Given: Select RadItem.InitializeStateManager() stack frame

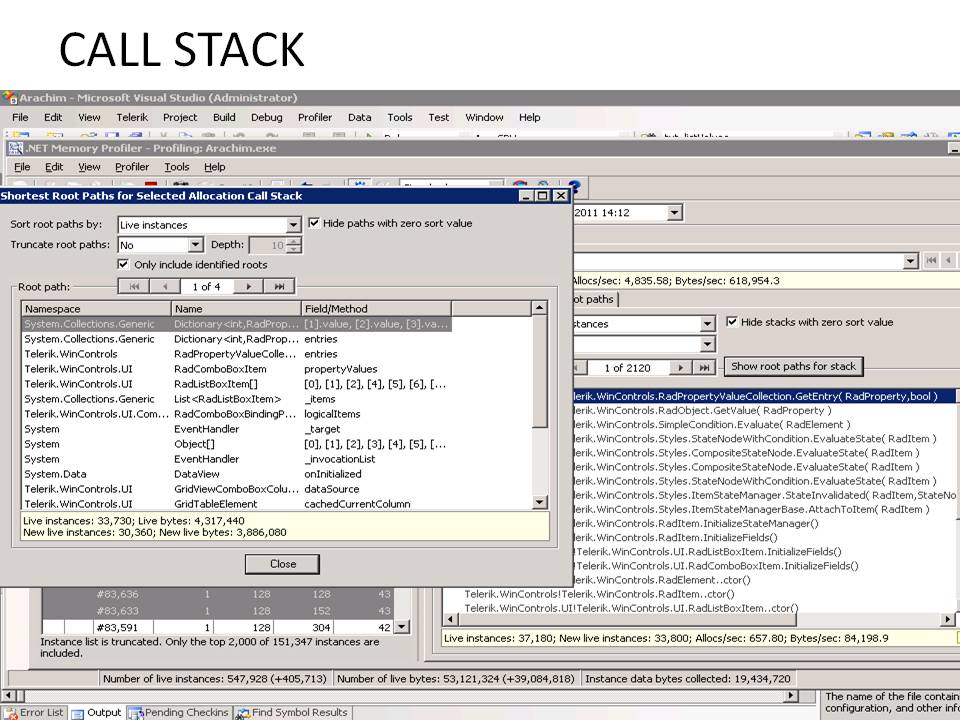Looking at the screenshot, I should pyautogui.click(x=695, y=523).
